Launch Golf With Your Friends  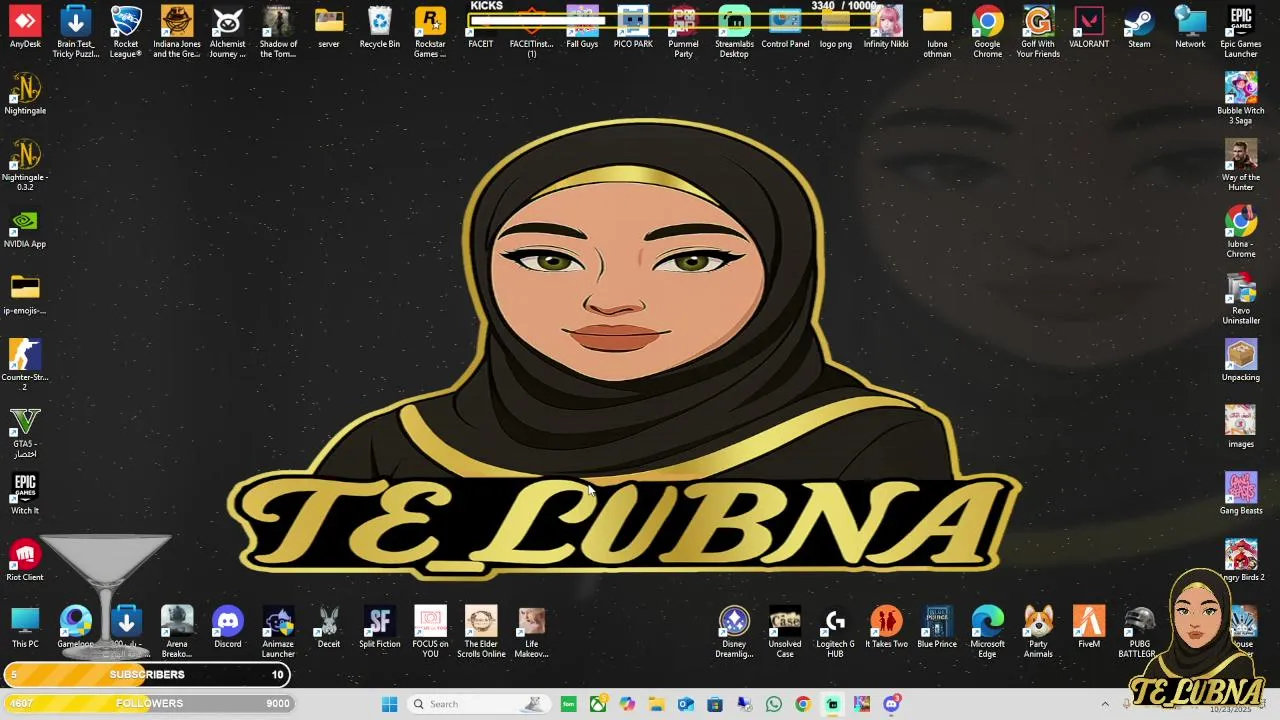point(1038,32)
